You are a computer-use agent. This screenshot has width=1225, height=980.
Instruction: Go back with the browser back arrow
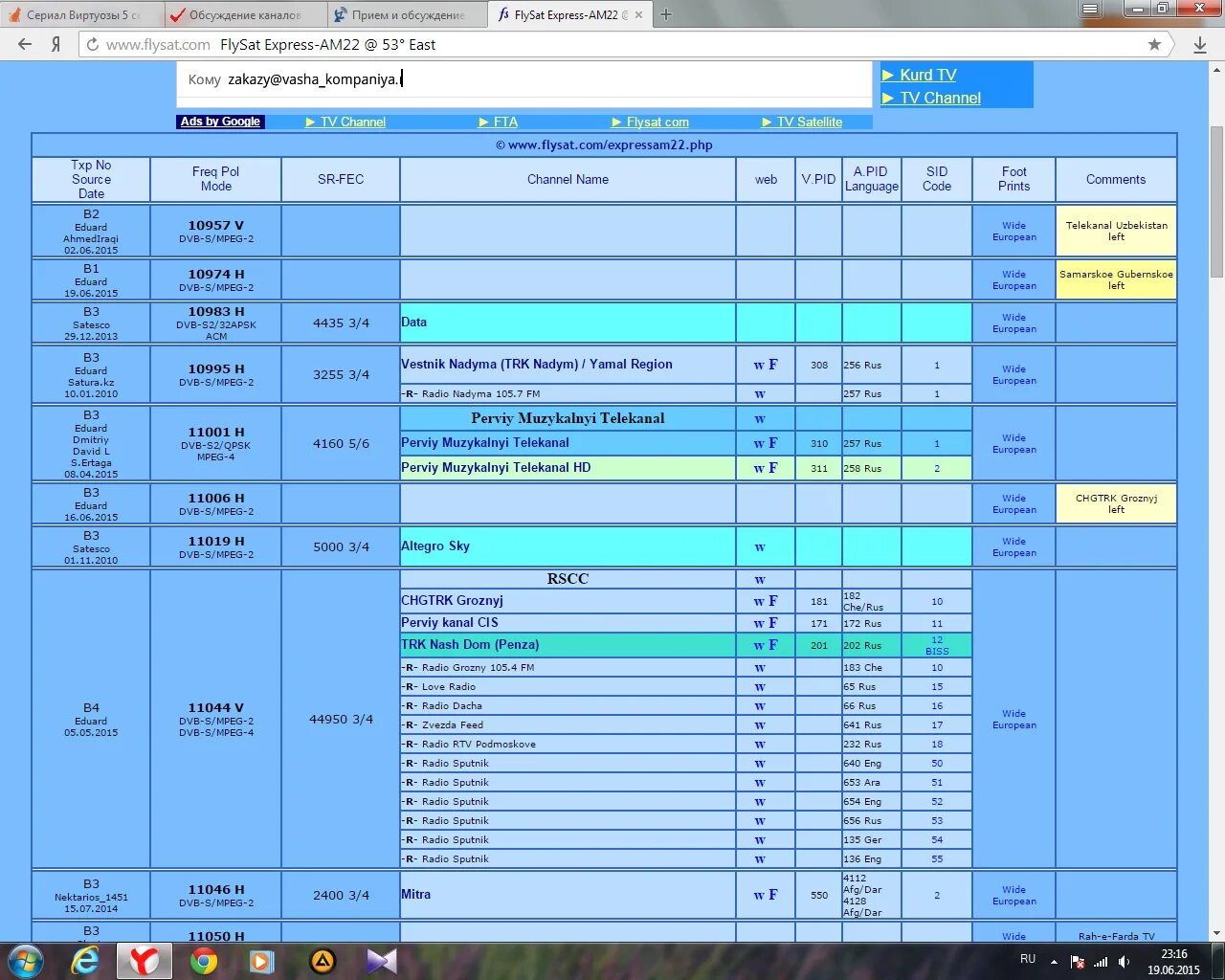point(25,44)
